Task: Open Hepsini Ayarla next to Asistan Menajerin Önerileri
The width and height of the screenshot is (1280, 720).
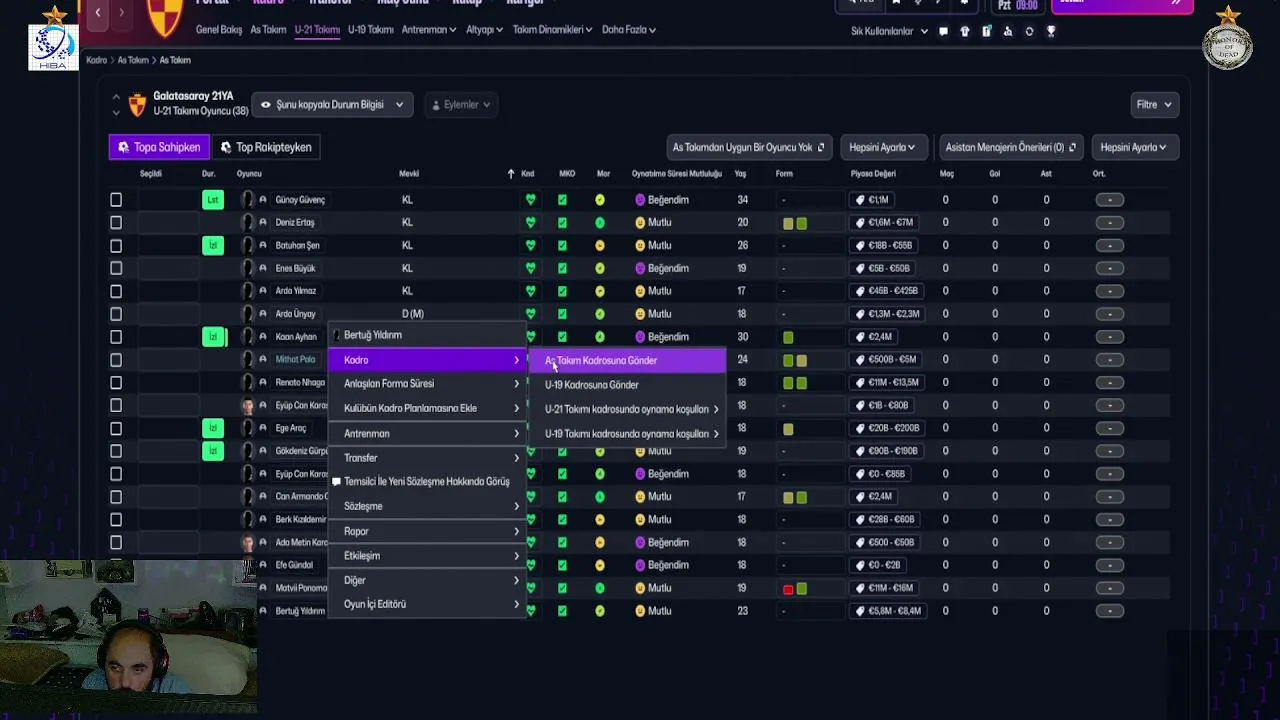Action: point(1135,147)
